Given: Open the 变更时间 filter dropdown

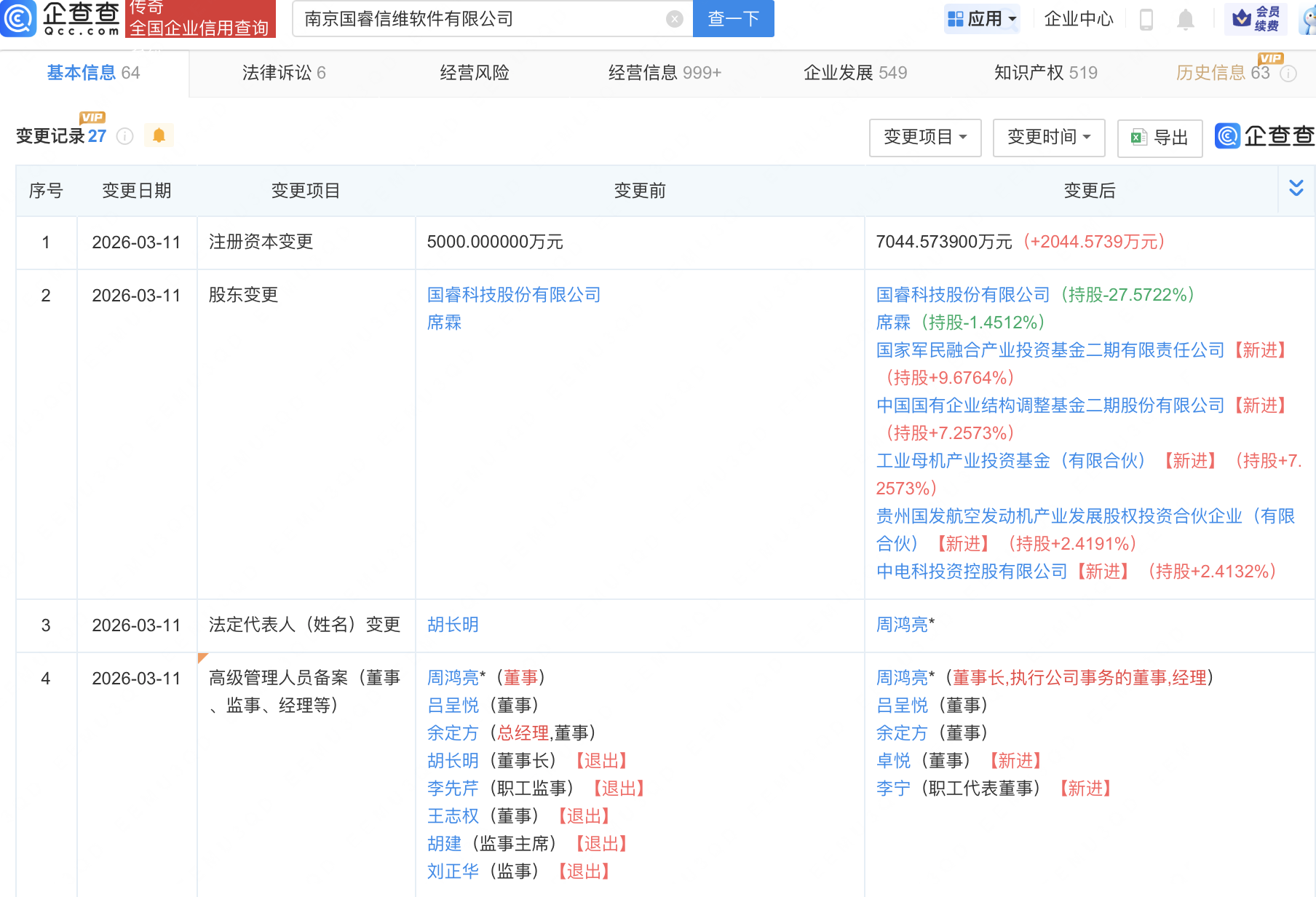Looking at the screenshot, I should tap(1048, 138).
